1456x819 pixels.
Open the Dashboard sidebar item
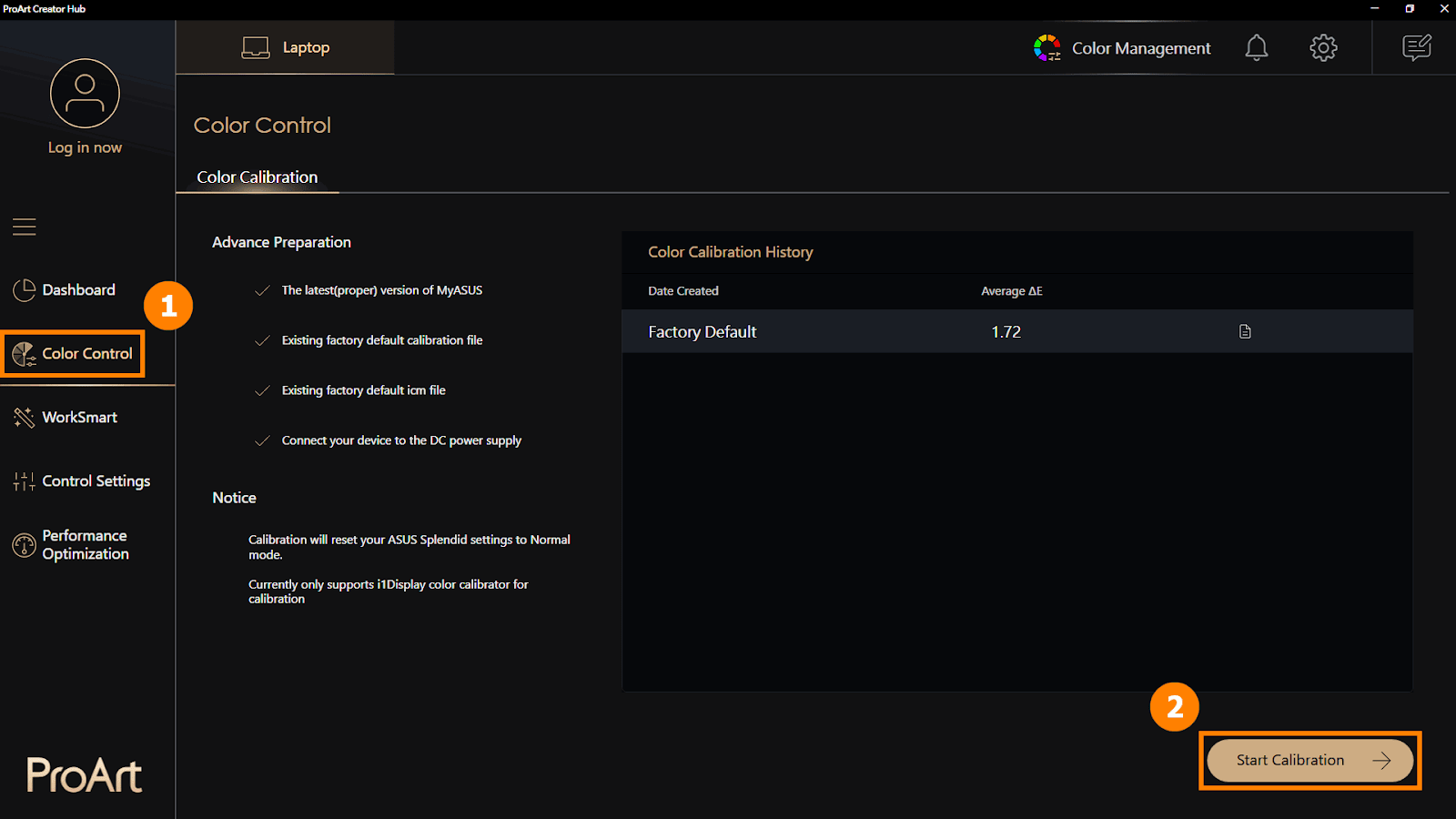coord(65,289)
